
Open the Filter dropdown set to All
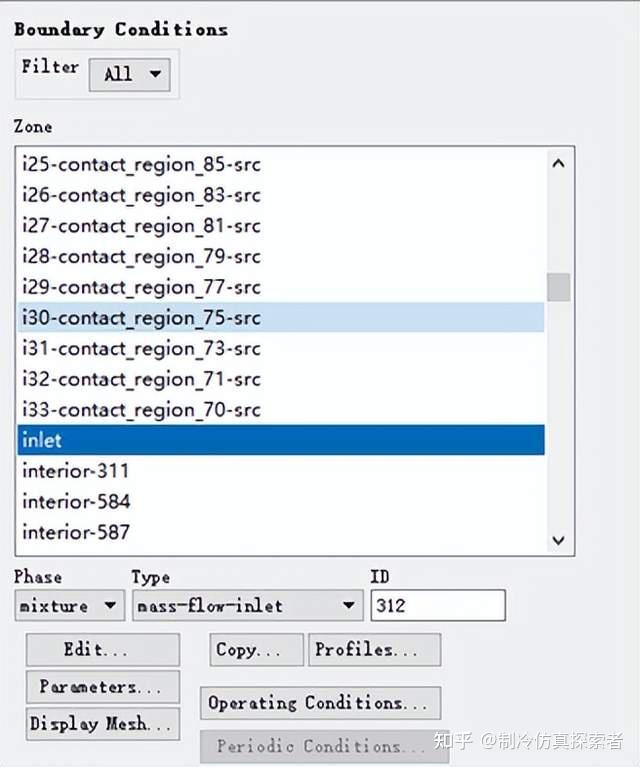(130, 74)
